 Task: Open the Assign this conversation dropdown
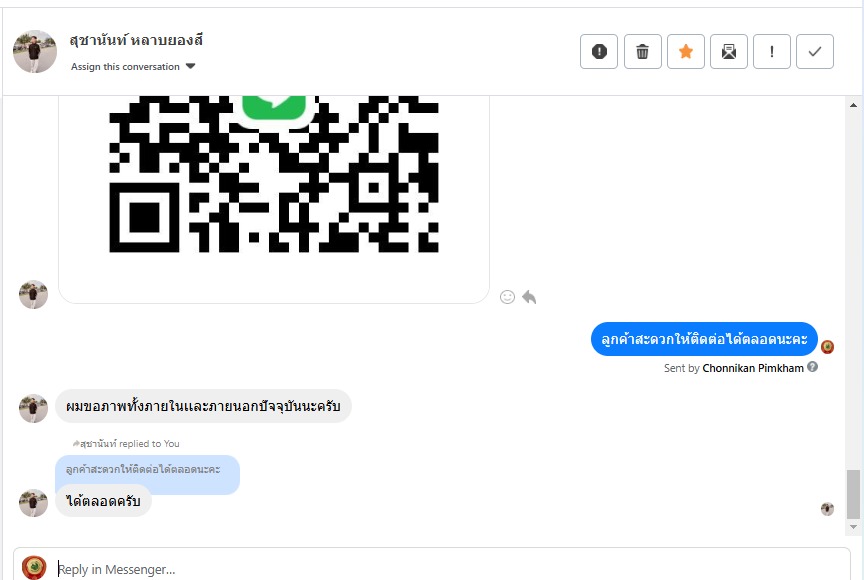click(133, 67)
